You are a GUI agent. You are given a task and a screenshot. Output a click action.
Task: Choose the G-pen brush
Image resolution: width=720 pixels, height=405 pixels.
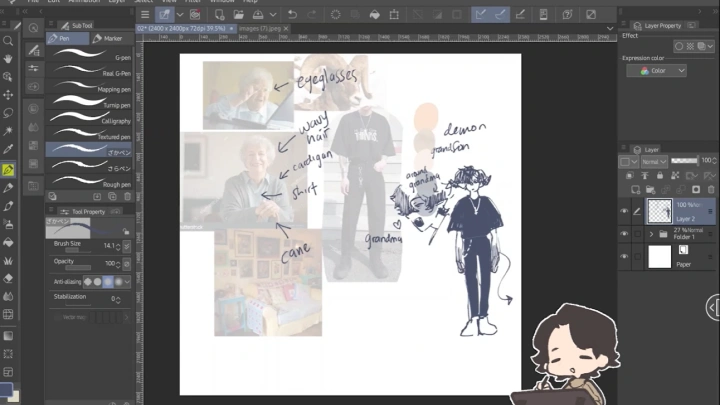pos(90,55)
